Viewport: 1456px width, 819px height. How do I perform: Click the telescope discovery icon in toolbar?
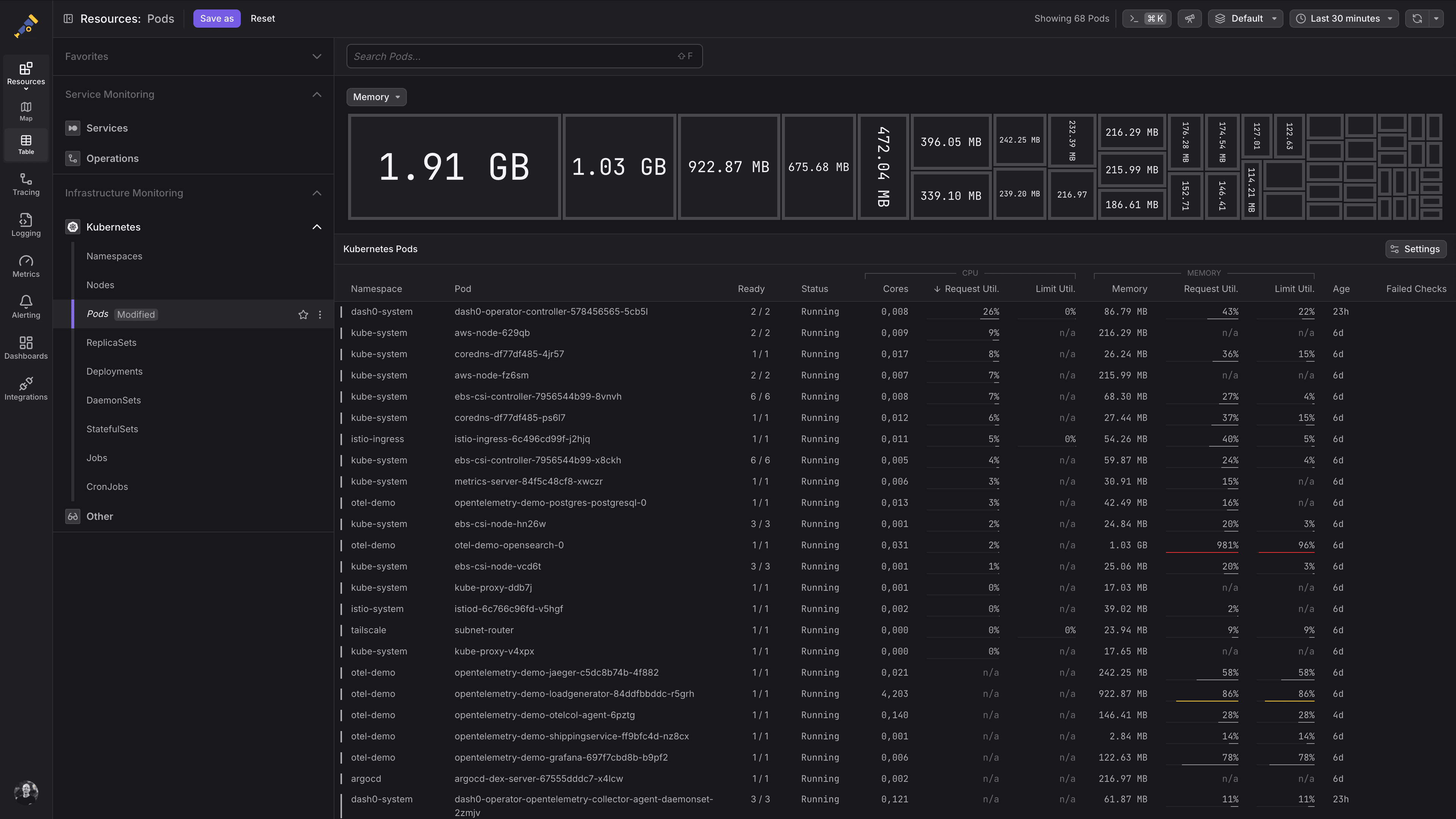pos(1190,18)
